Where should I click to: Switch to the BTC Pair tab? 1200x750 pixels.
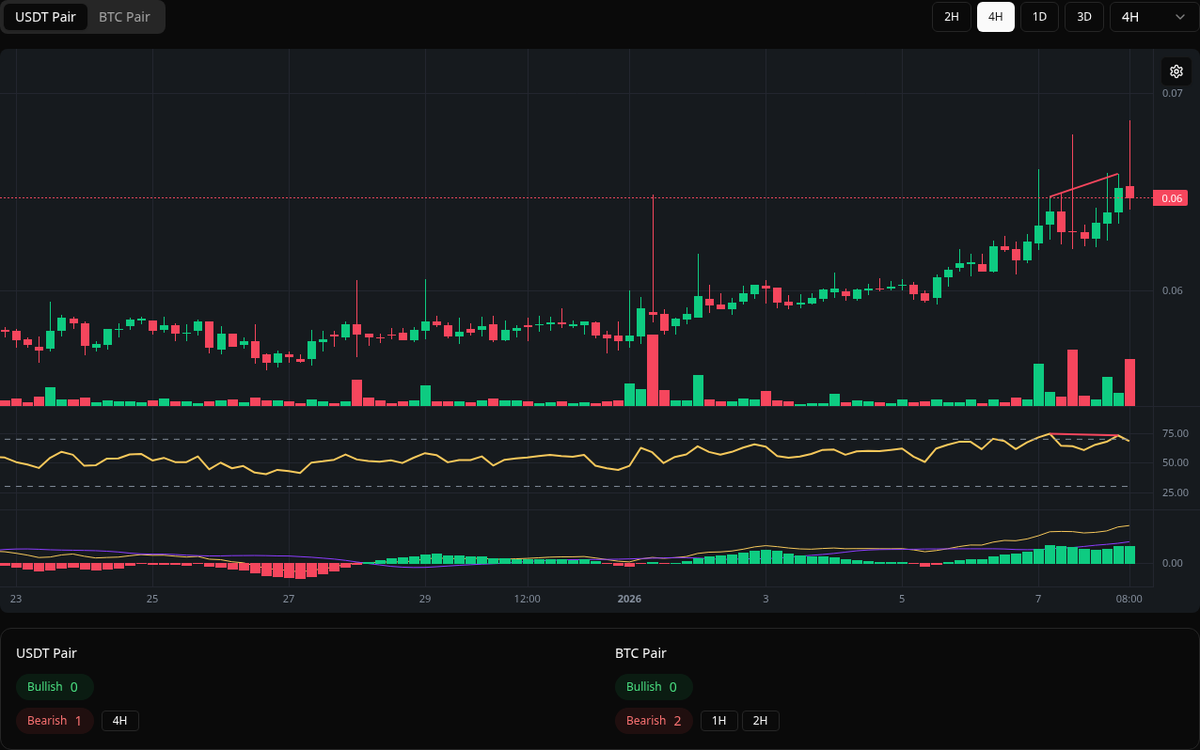pos(123,16)
